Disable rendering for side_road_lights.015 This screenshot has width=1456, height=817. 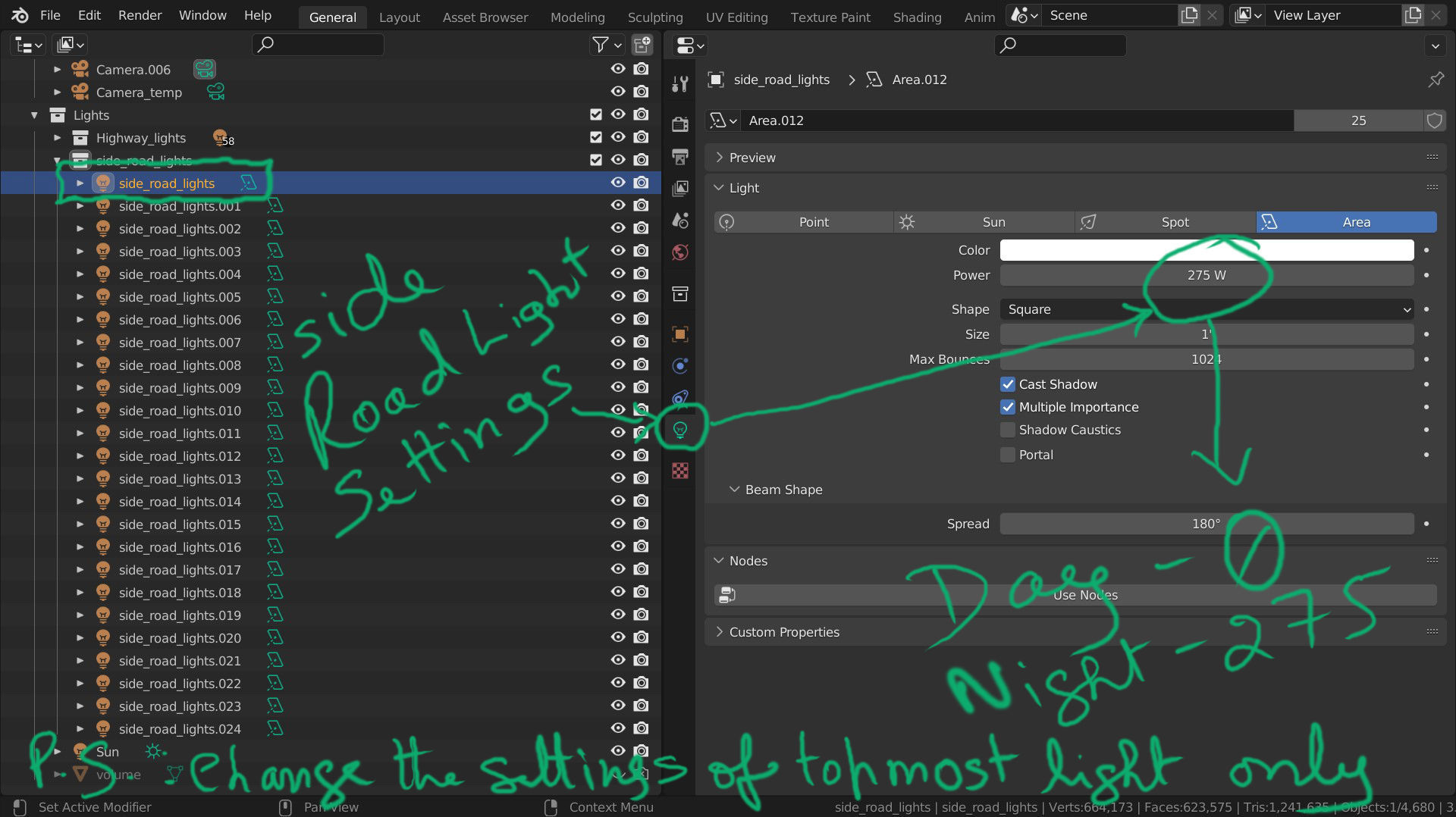tap(642, 524)
